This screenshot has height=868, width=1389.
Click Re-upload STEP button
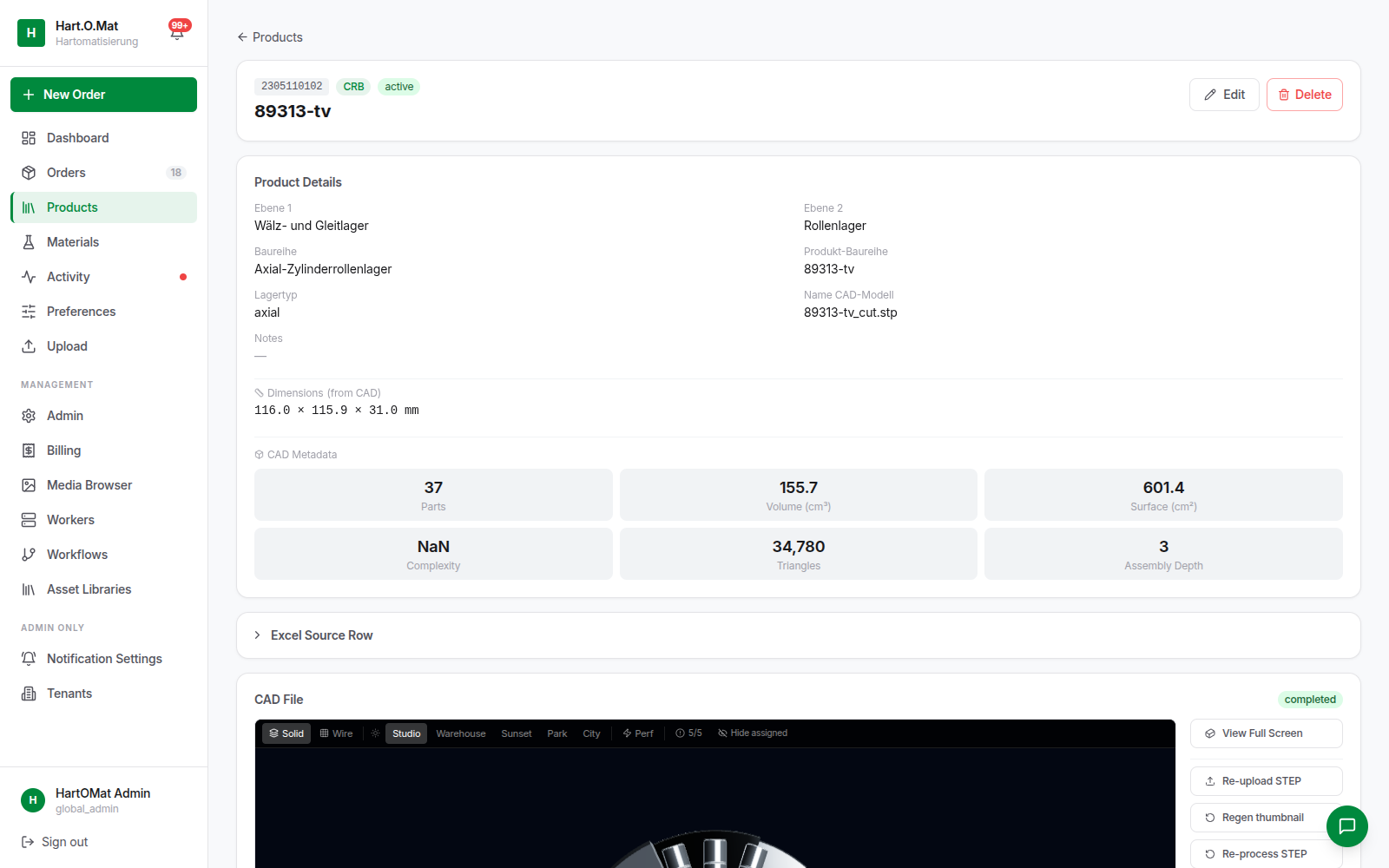click(x=1267, y=781)
